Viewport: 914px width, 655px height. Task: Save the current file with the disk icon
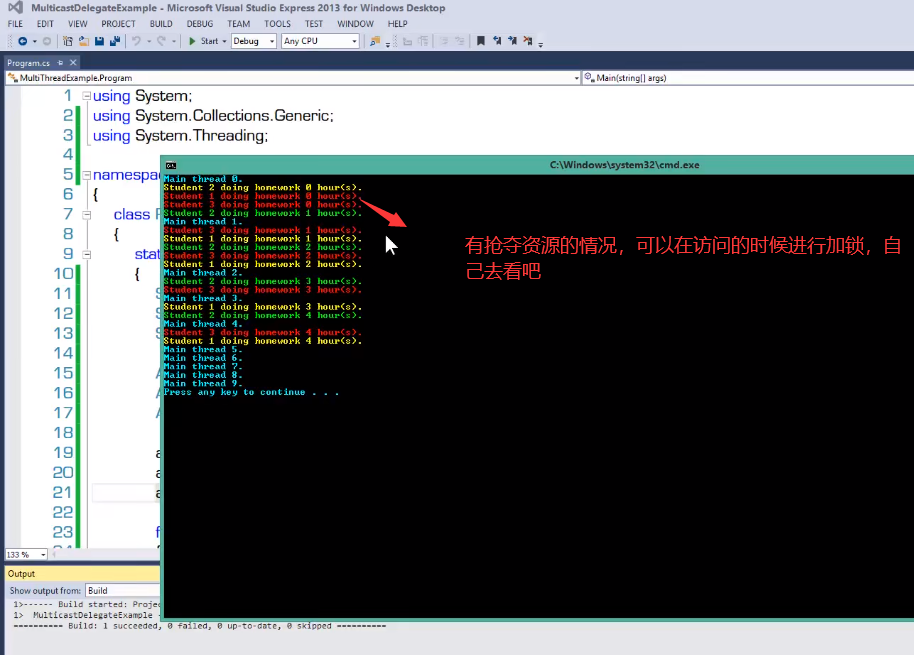99,41
